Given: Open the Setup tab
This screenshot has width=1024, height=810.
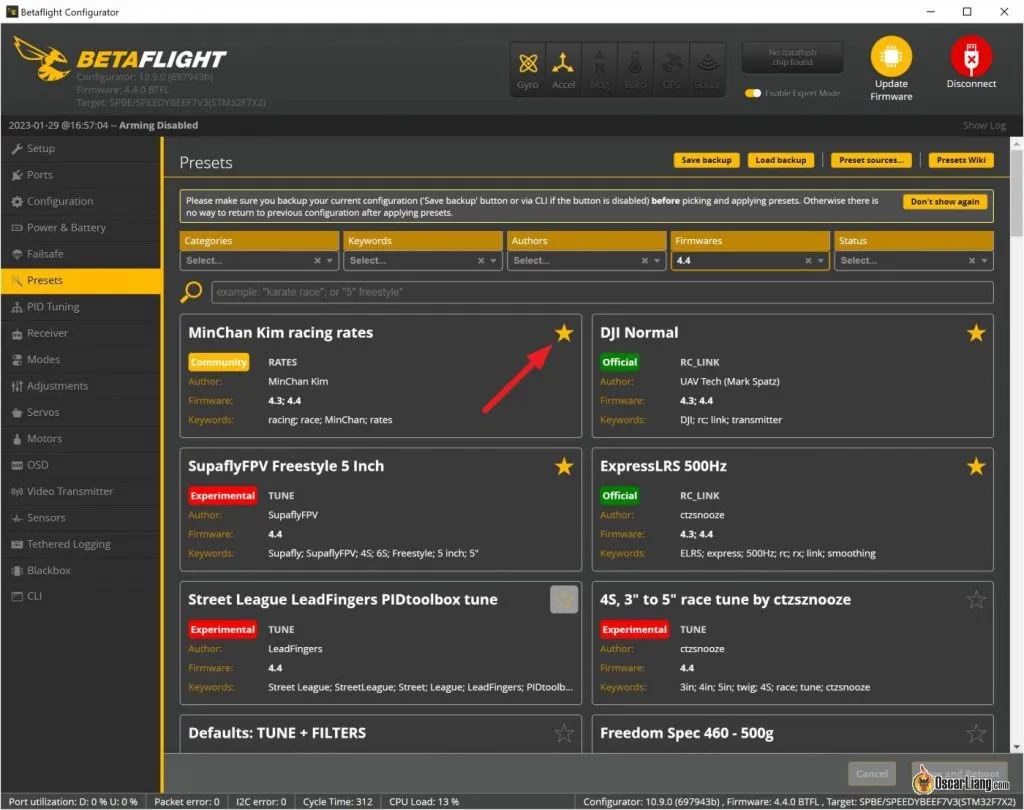Looking at the screenshot, I should point(81,149).
